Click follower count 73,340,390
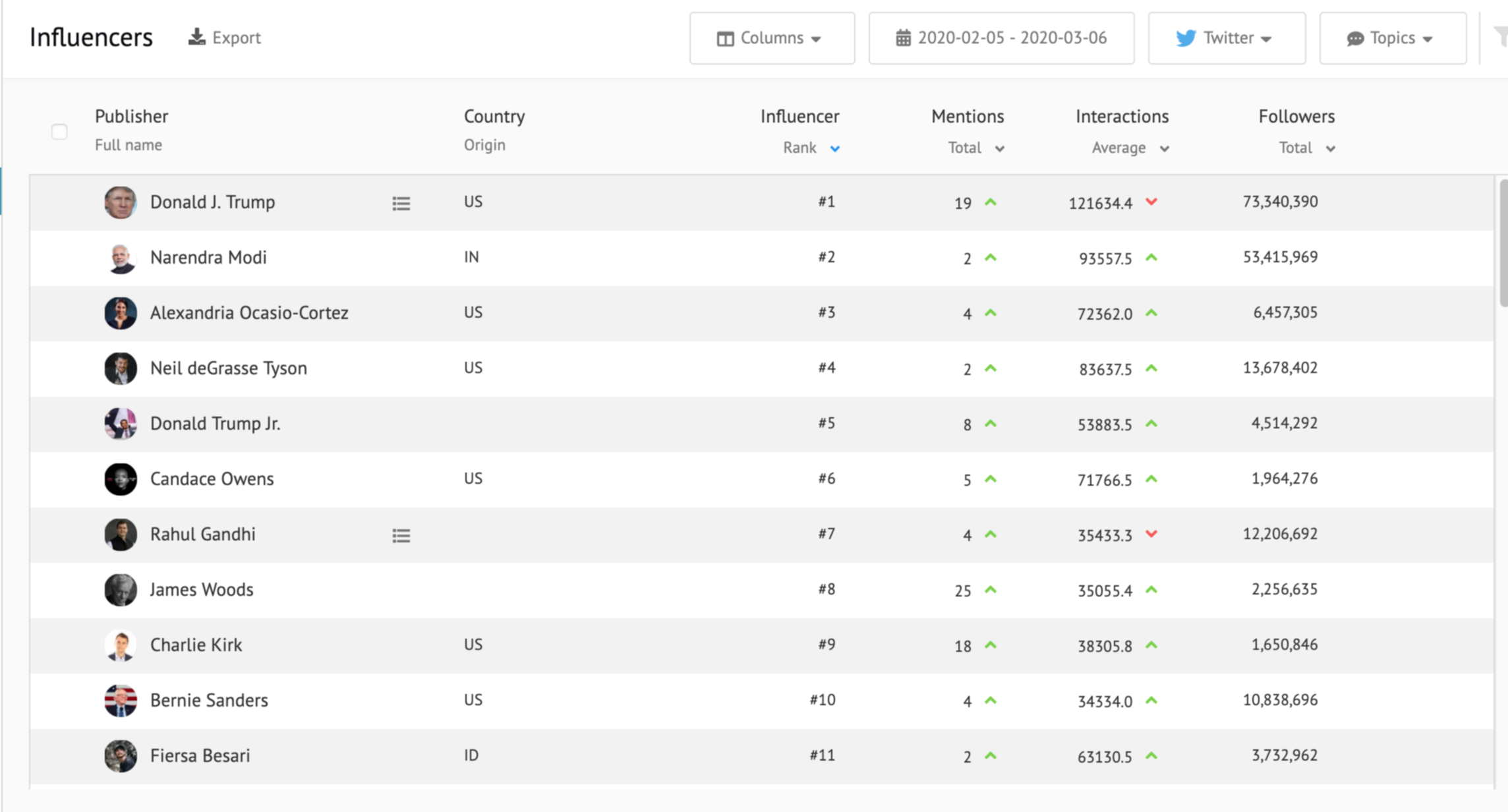 (x=1280, y=202)
